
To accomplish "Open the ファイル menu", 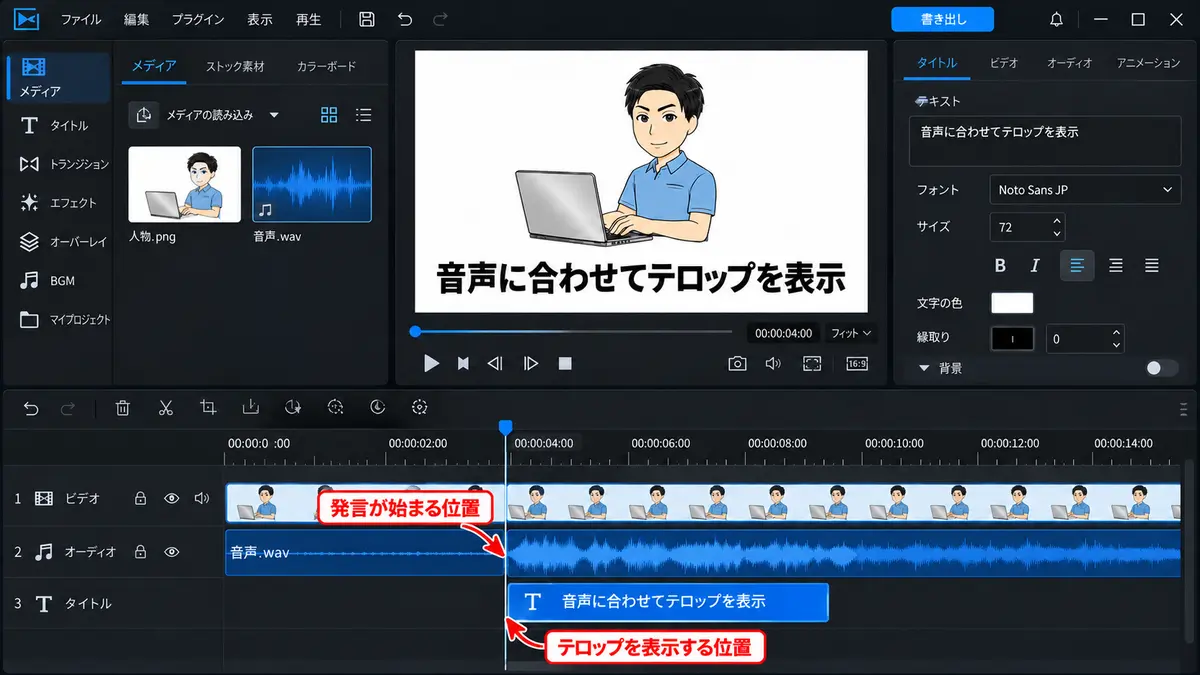I will click(81, 19).
